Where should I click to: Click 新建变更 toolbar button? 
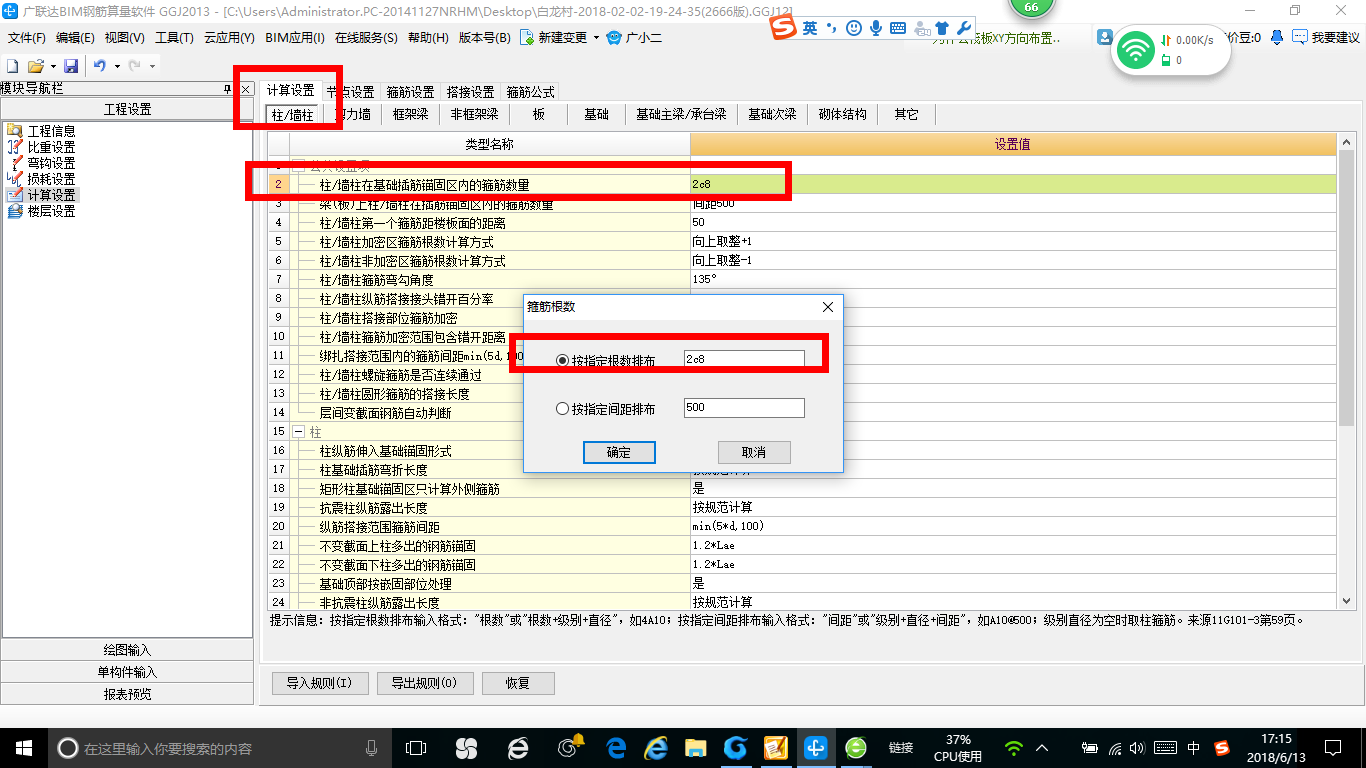[x=554, y=38]
